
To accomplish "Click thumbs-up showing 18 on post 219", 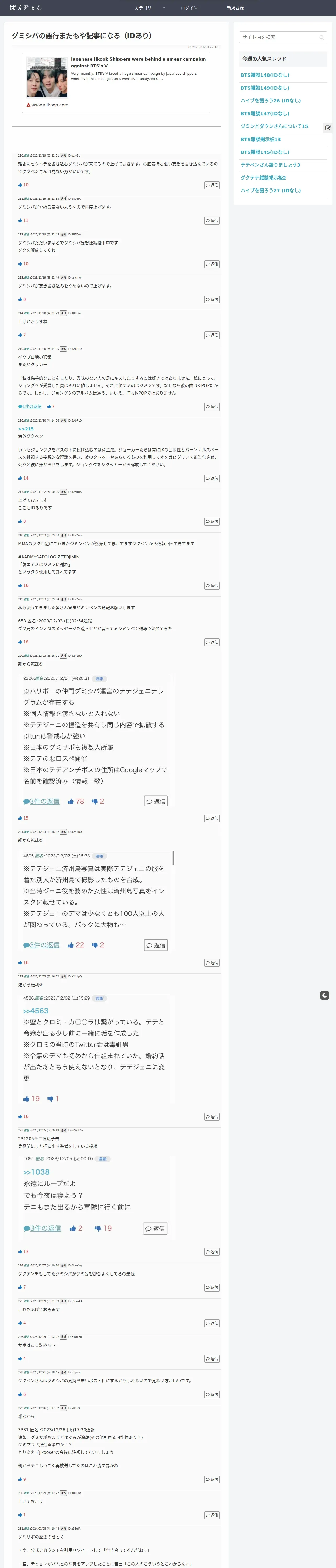I will (20, 642).
